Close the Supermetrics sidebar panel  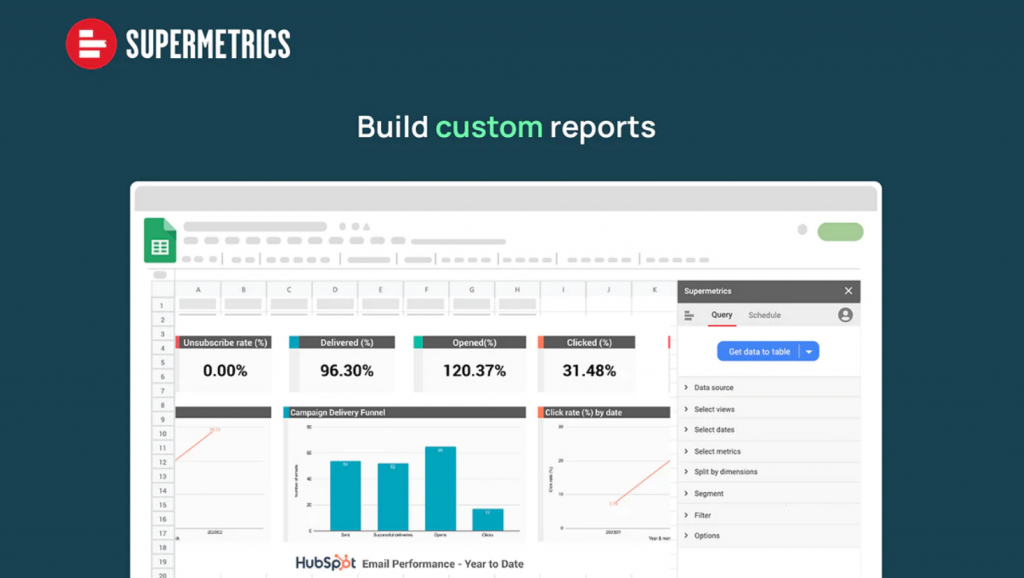coord(848,291)
